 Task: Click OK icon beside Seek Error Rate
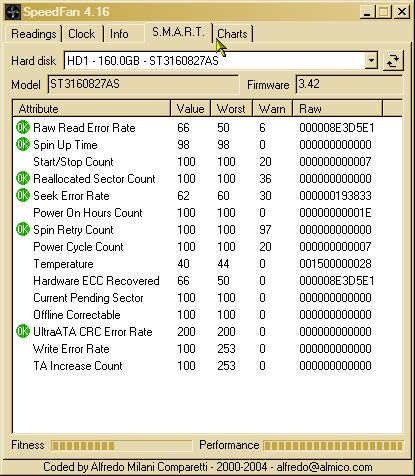(23, 195)
